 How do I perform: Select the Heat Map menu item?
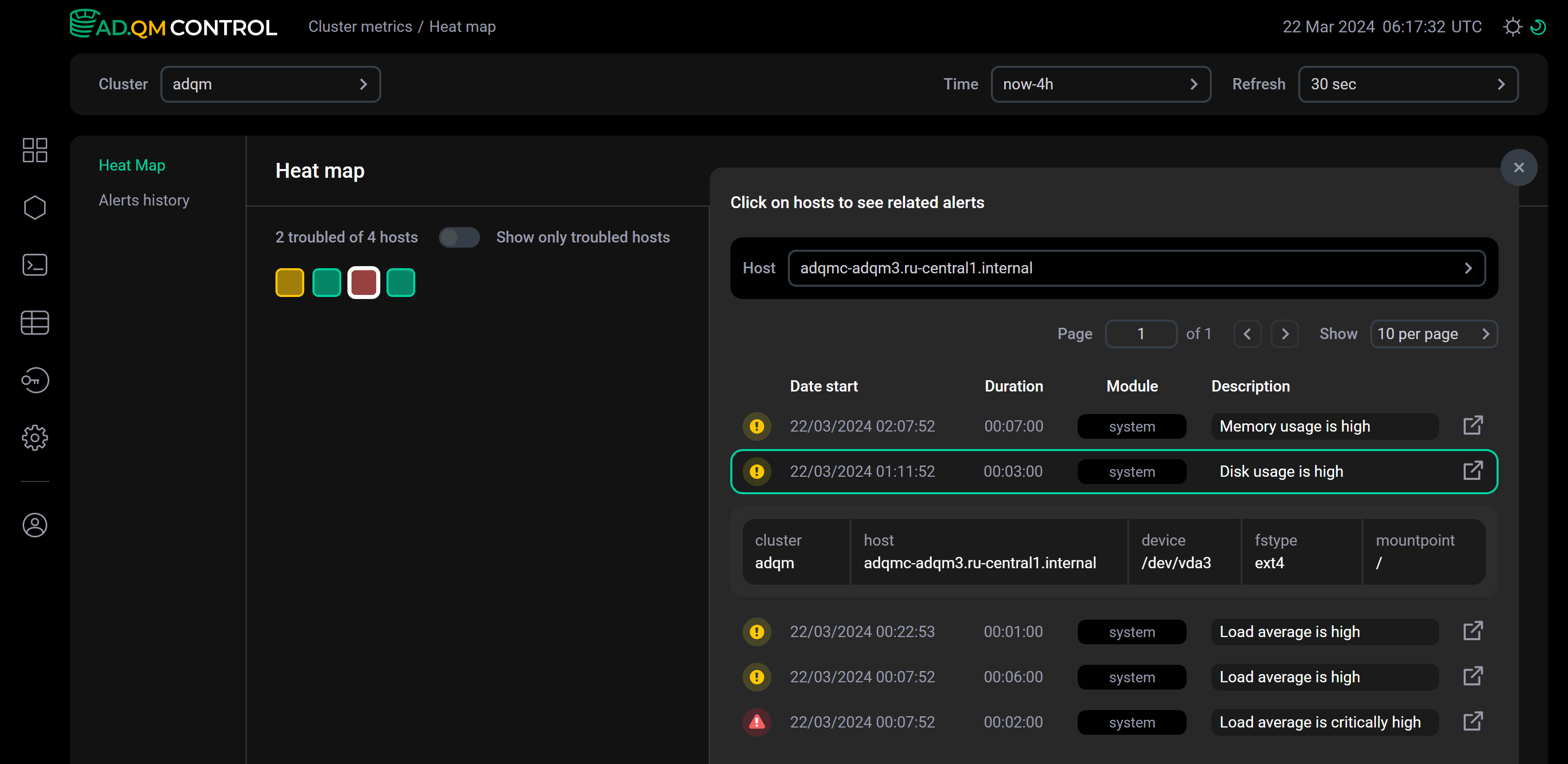(132, 165)
